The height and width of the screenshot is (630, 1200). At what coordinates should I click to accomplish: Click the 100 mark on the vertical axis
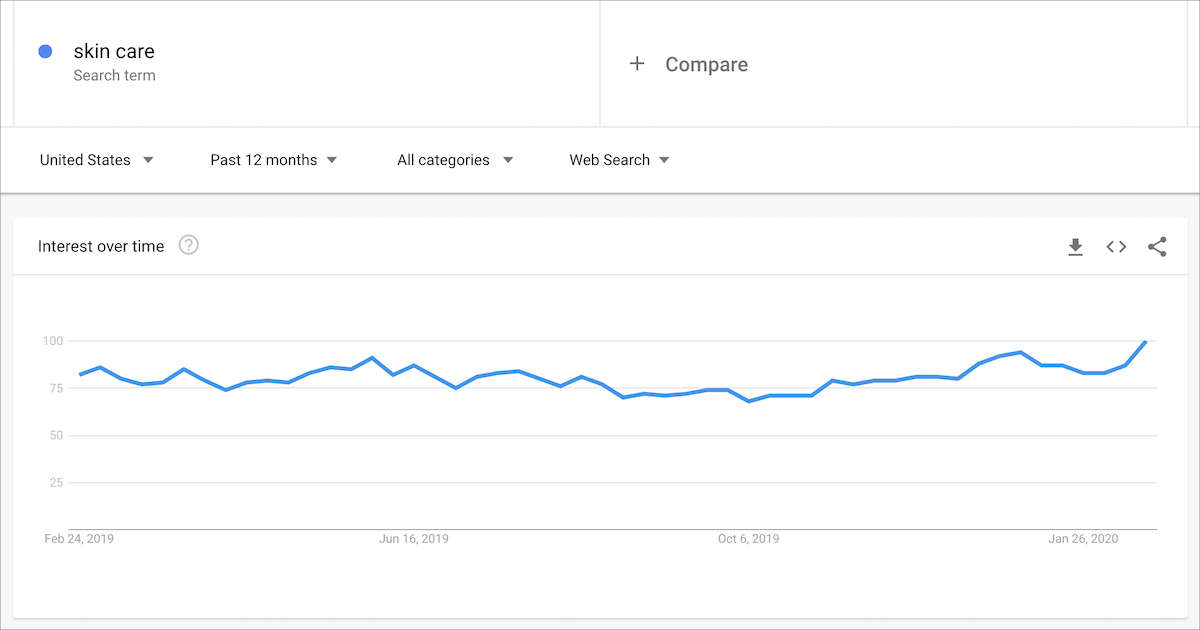click(55, 340)
